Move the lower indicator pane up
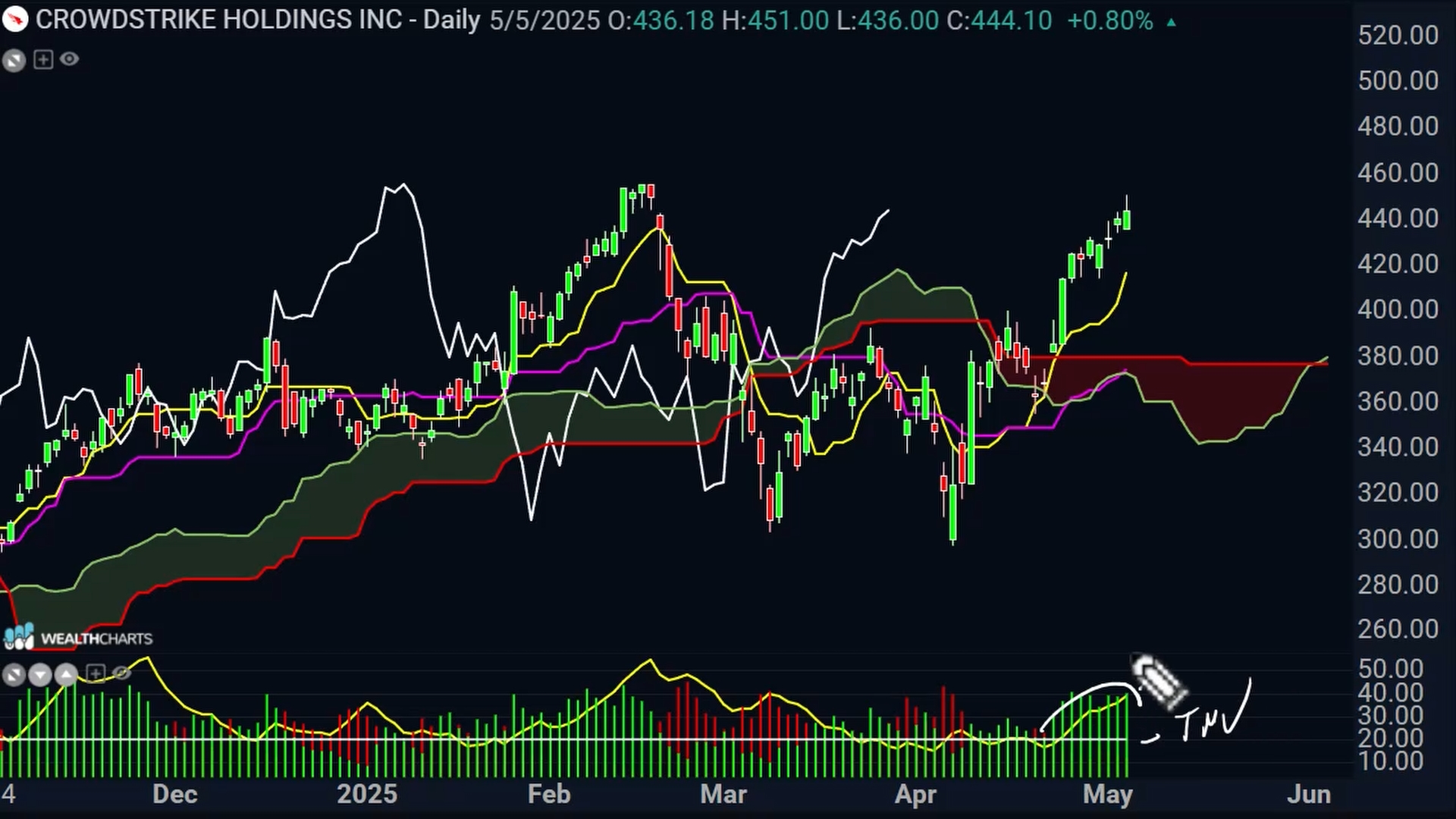The width and height of the screenshot is (1456, 819). (x=66, y=673)
